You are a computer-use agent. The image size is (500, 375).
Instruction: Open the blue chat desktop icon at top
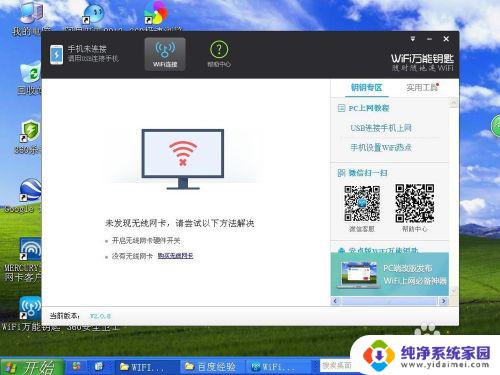(94, 13)
